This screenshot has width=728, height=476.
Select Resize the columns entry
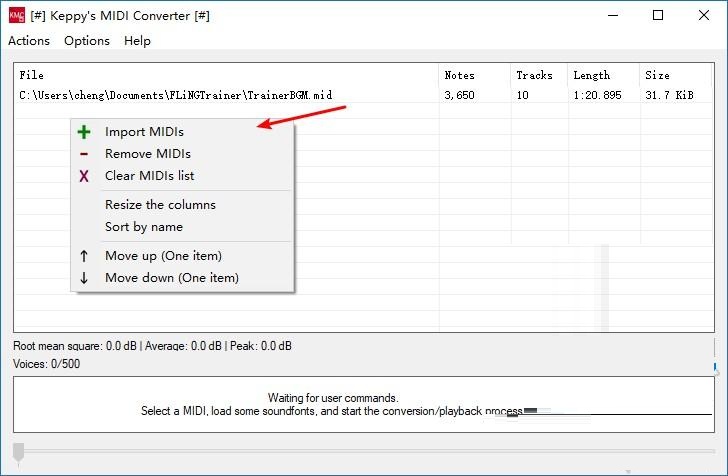[183, 205]
